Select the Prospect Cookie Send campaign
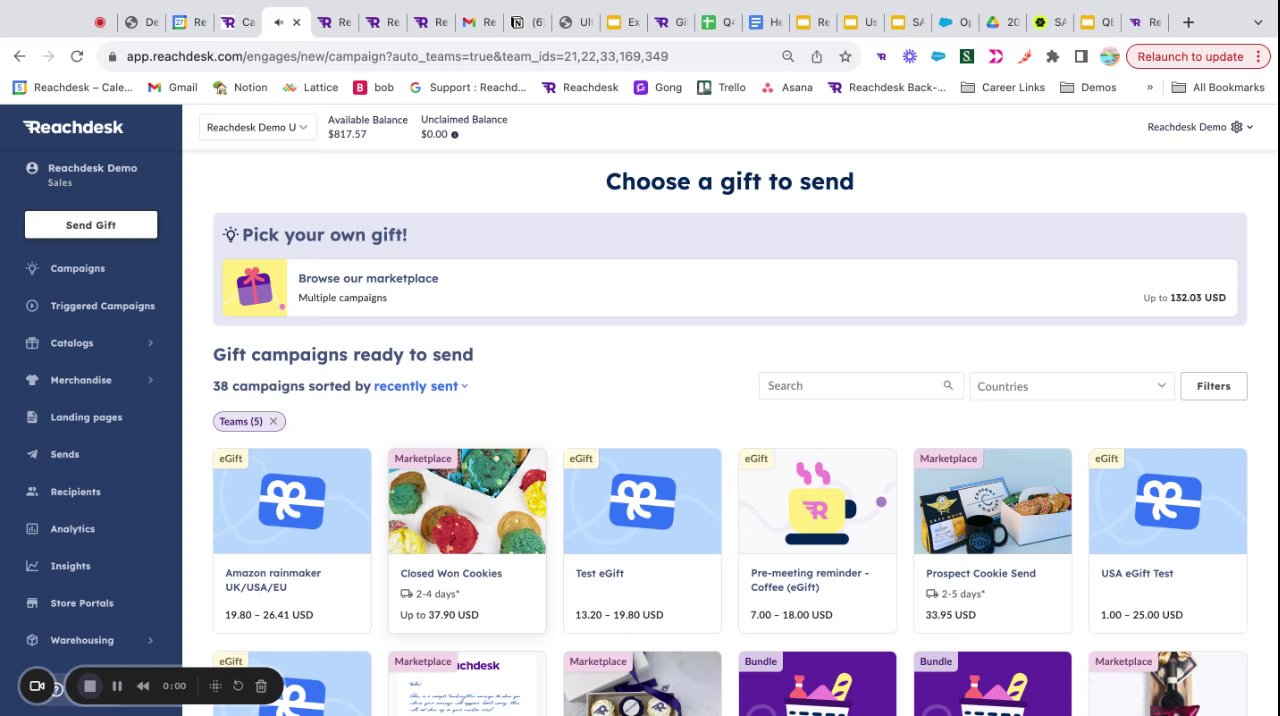The image size is (1280, 716). pos(992,541)
